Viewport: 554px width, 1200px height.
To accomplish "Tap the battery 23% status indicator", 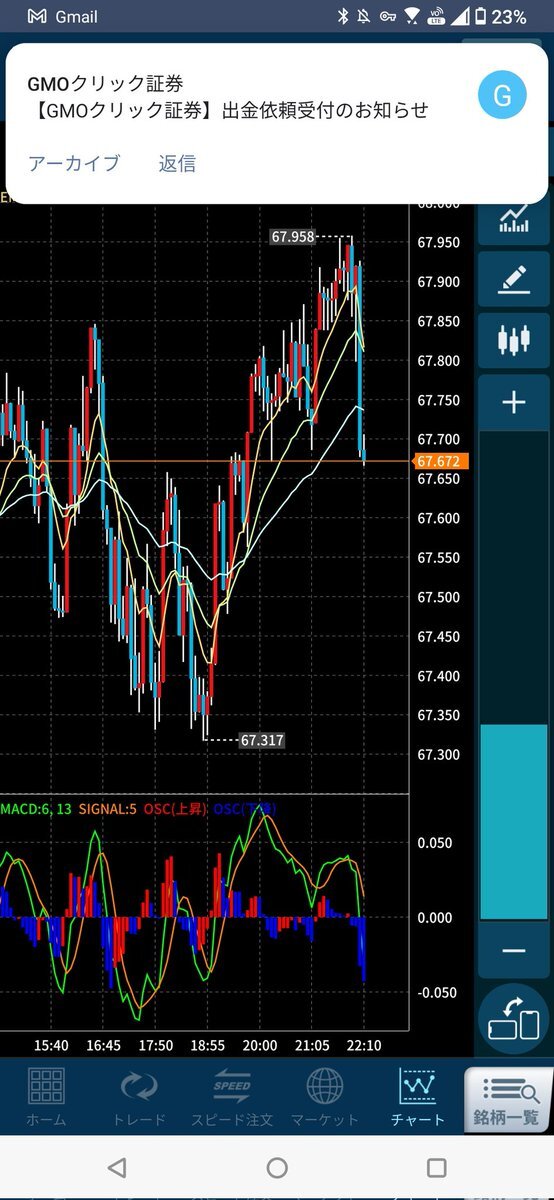I will pos(500,17).
